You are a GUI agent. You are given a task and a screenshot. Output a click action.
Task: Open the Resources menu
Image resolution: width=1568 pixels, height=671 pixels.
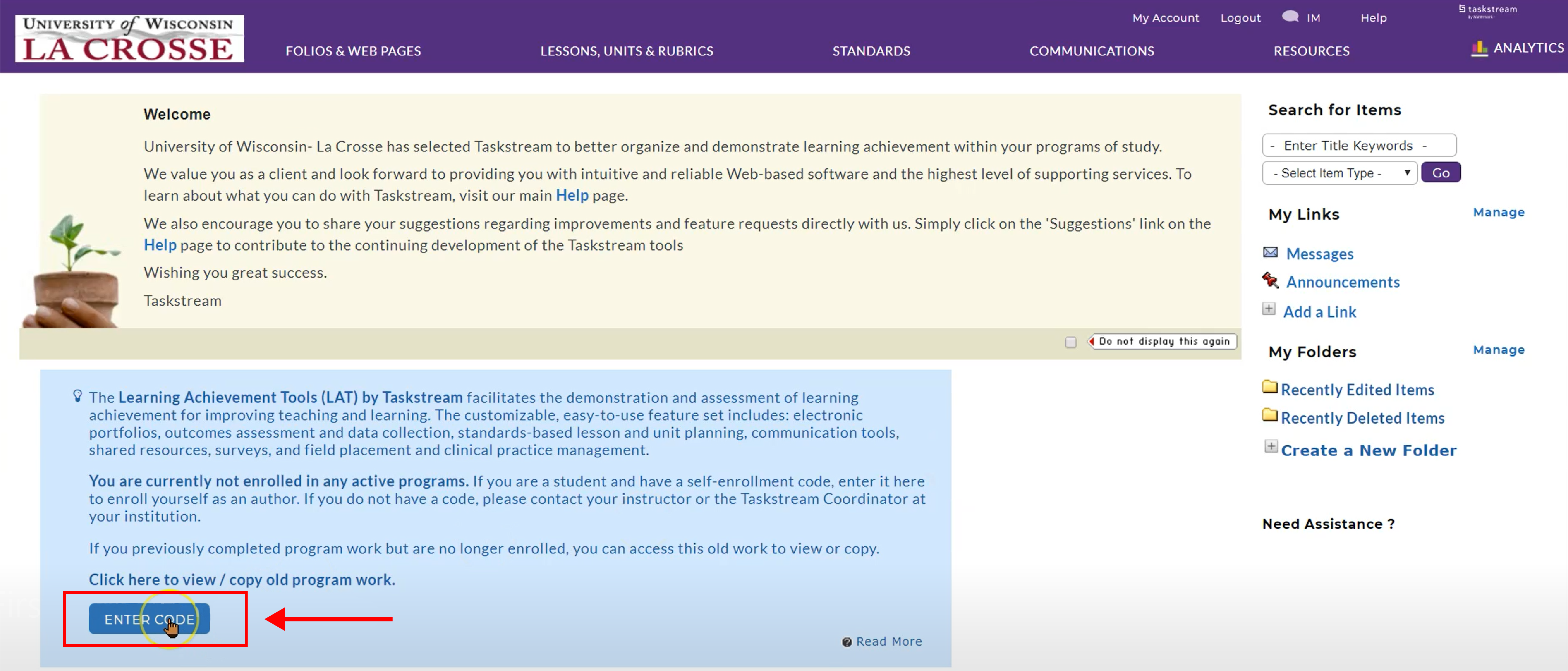pyautogui.click(x=1311, y=51)
